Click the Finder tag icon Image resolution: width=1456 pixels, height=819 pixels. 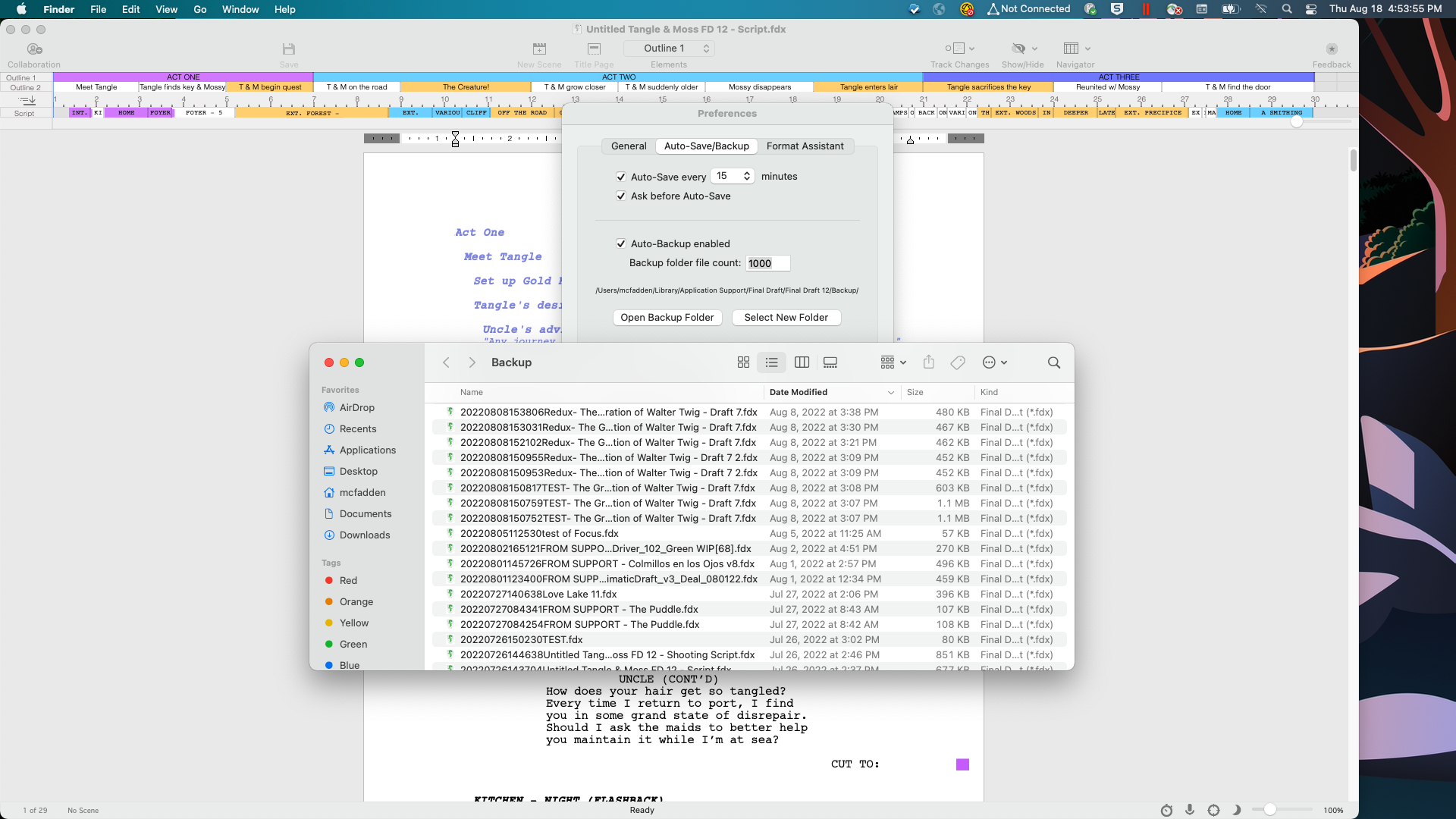coord(958,362)
